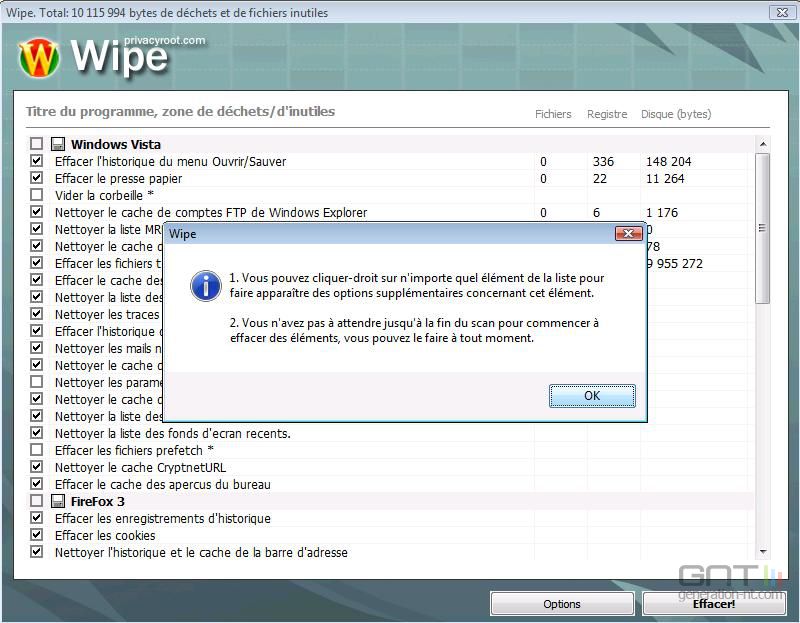The height and width of the screenshot is (623, 800).
Task: Uncheck Effacer les cookies
Action: (x=36, y=535)
